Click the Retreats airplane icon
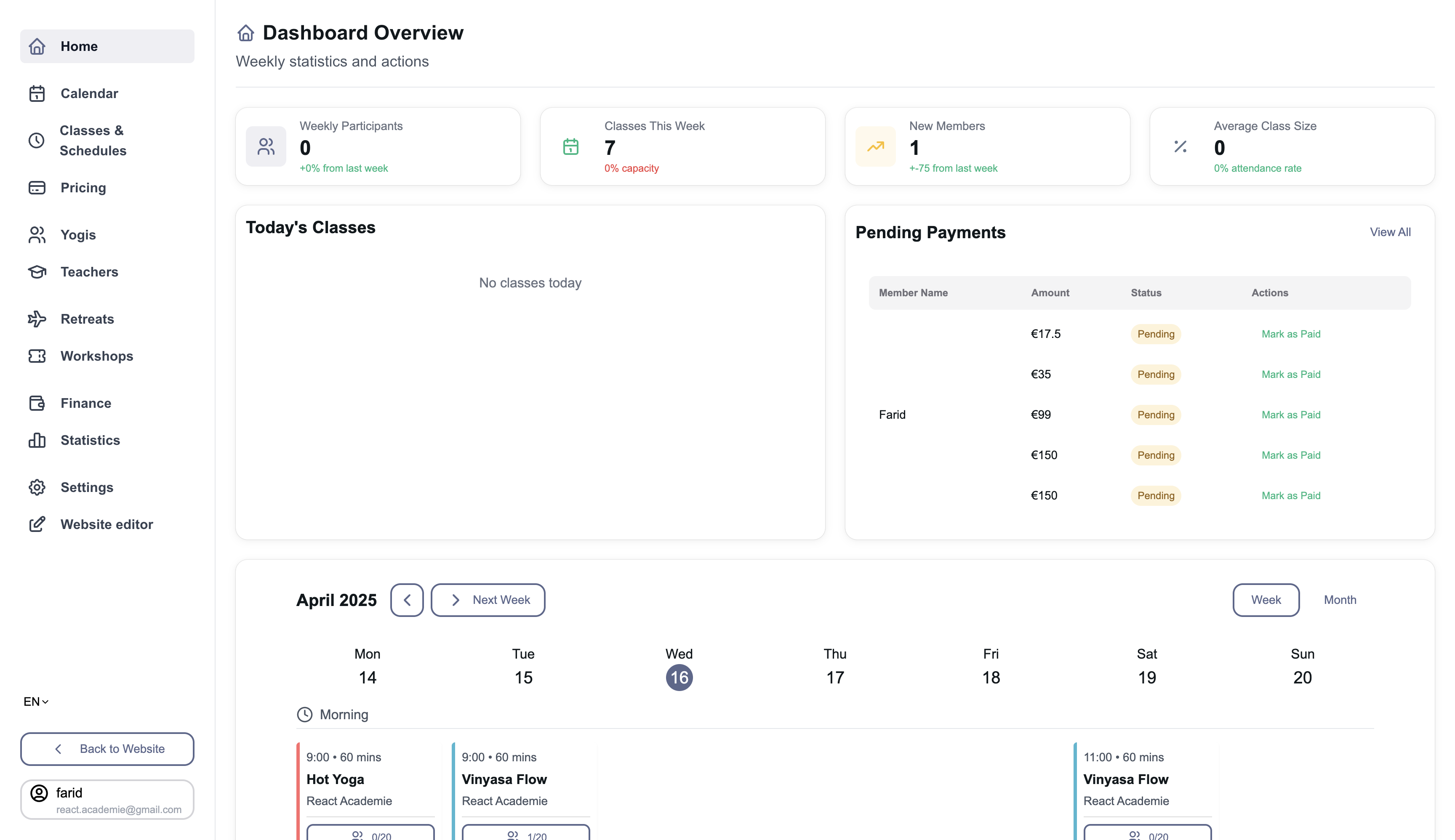Image resolution: width=1455 pixels, height=840 pixels. (37, 319)
